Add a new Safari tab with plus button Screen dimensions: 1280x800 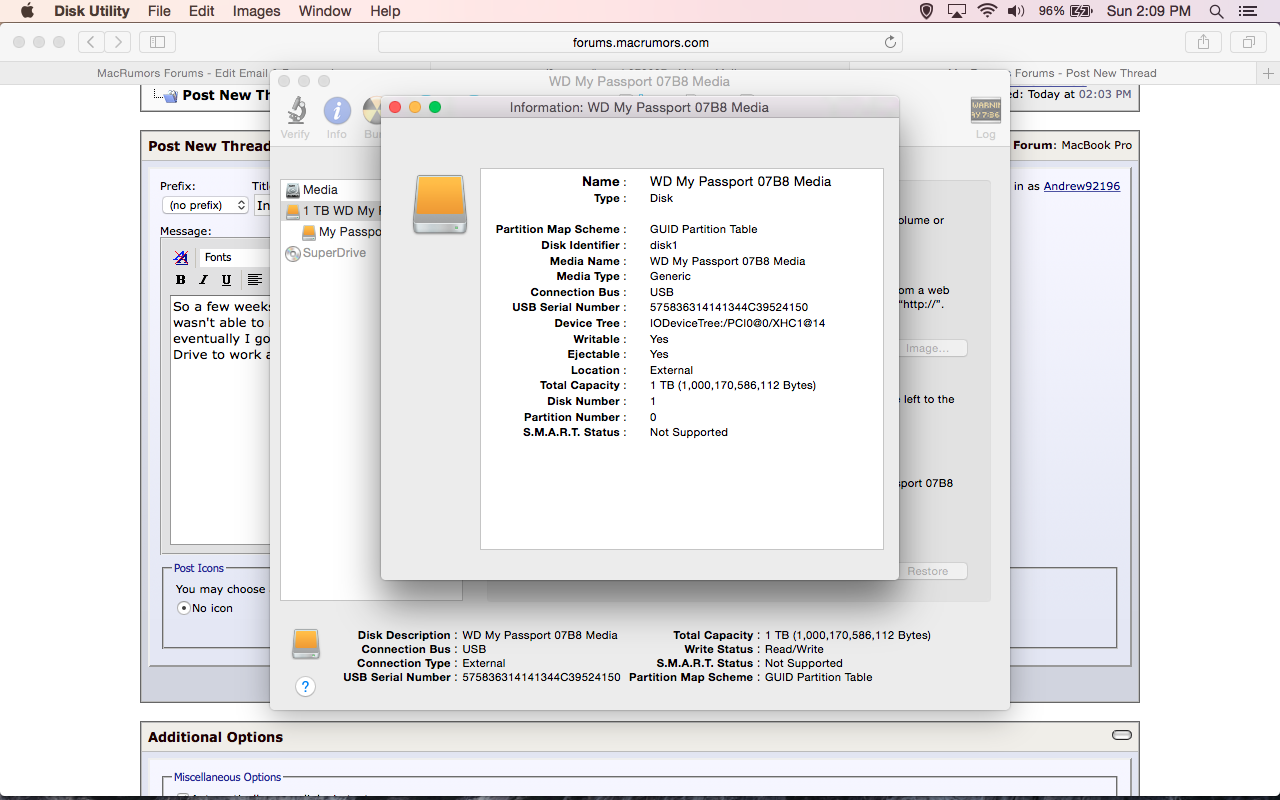click(1269, 73)
